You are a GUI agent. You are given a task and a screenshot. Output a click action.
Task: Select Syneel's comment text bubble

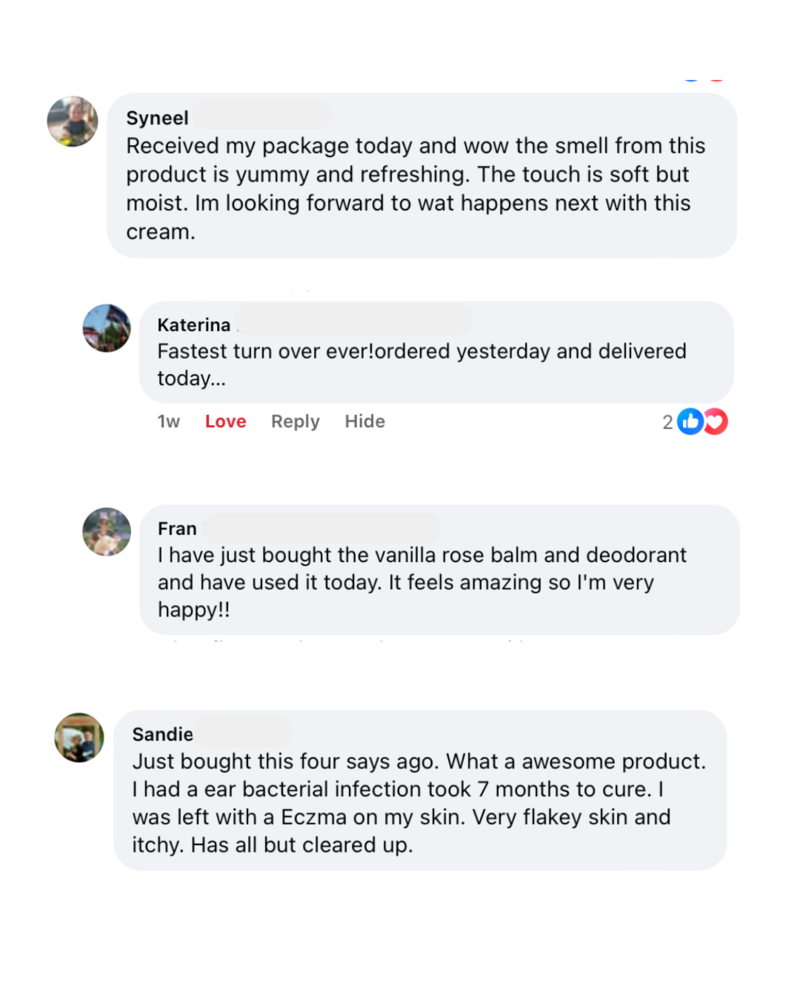[x=420, y=188]
